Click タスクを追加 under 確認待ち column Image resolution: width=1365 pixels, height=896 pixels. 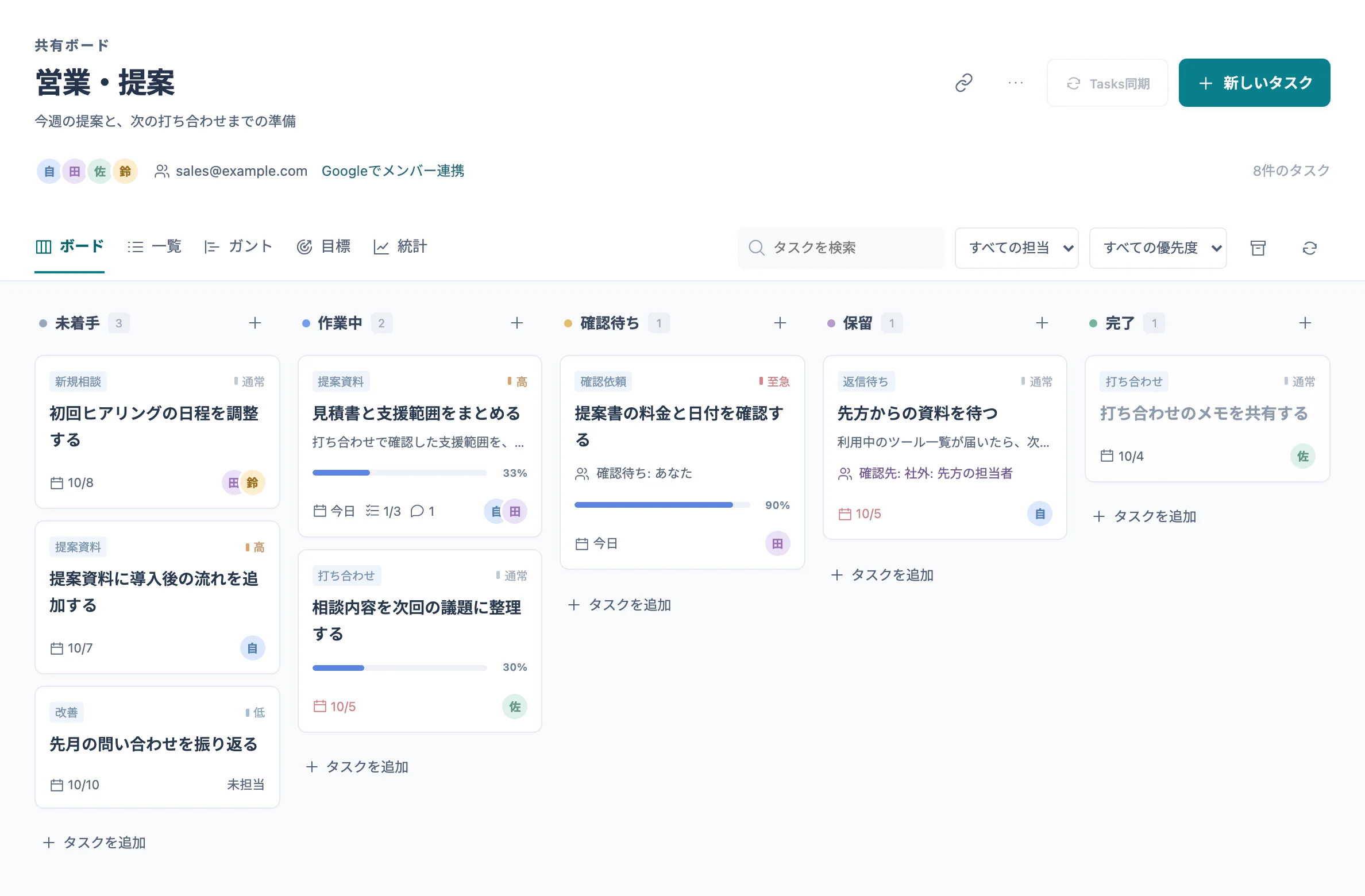pos(619,605)
